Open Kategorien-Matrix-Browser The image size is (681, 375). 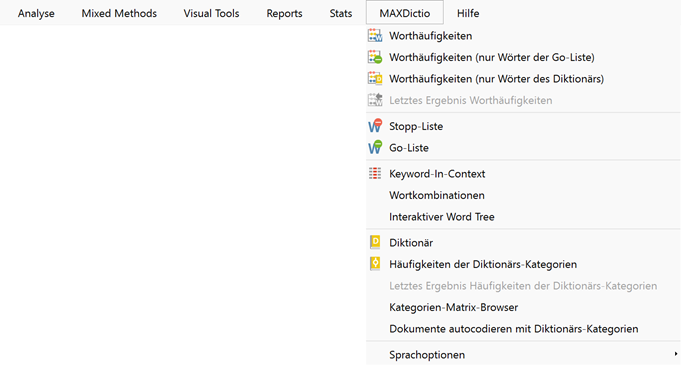click(x=453, y=307)
